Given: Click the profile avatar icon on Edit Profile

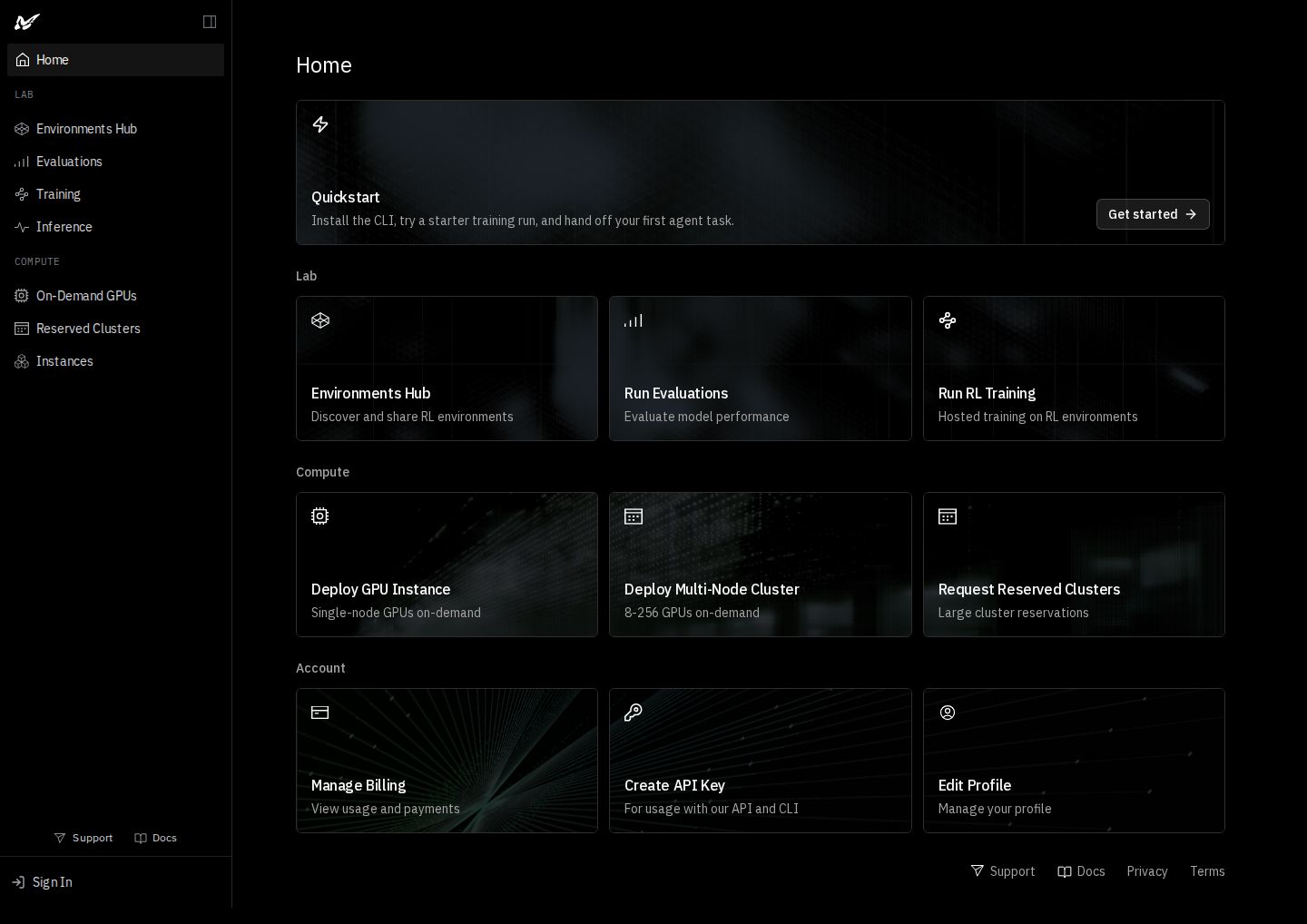Looking at the screenshot, I should pyautogui.click(x=948, y=713).
